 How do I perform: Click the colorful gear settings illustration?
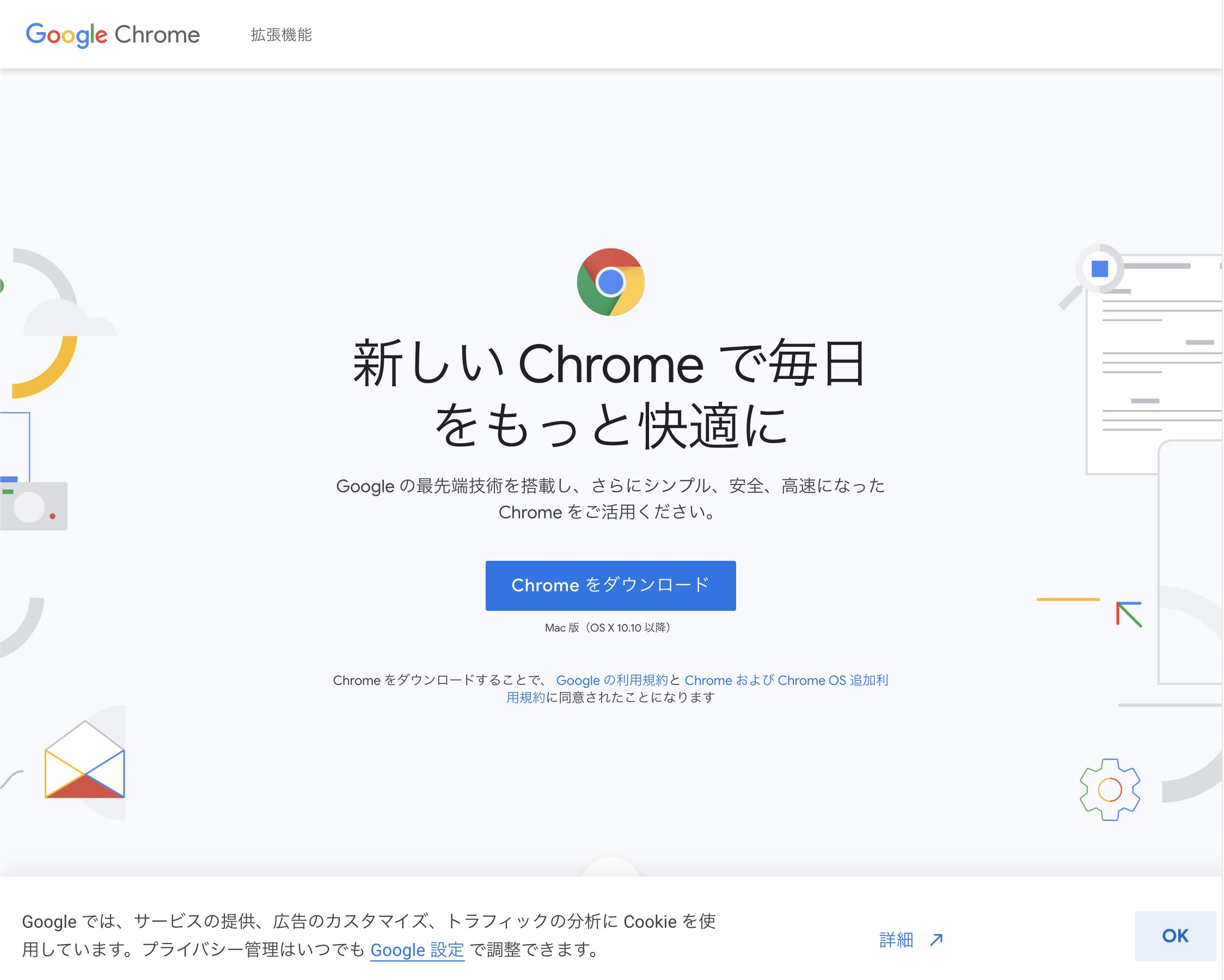pos(1109,789)
